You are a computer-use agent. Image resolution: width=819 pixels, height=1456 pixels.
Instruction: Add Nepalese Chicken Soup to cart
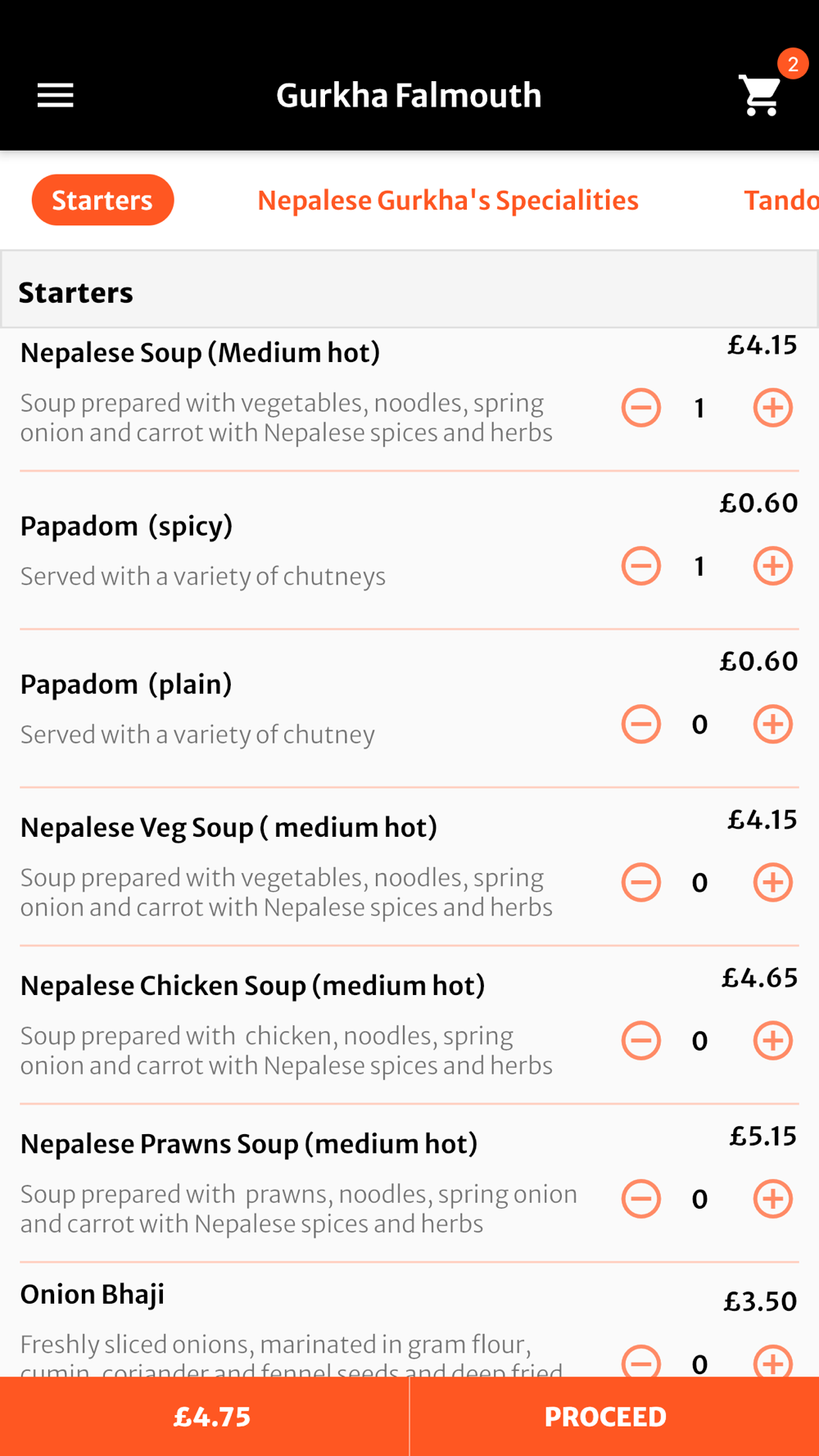tap(772, 1039)
